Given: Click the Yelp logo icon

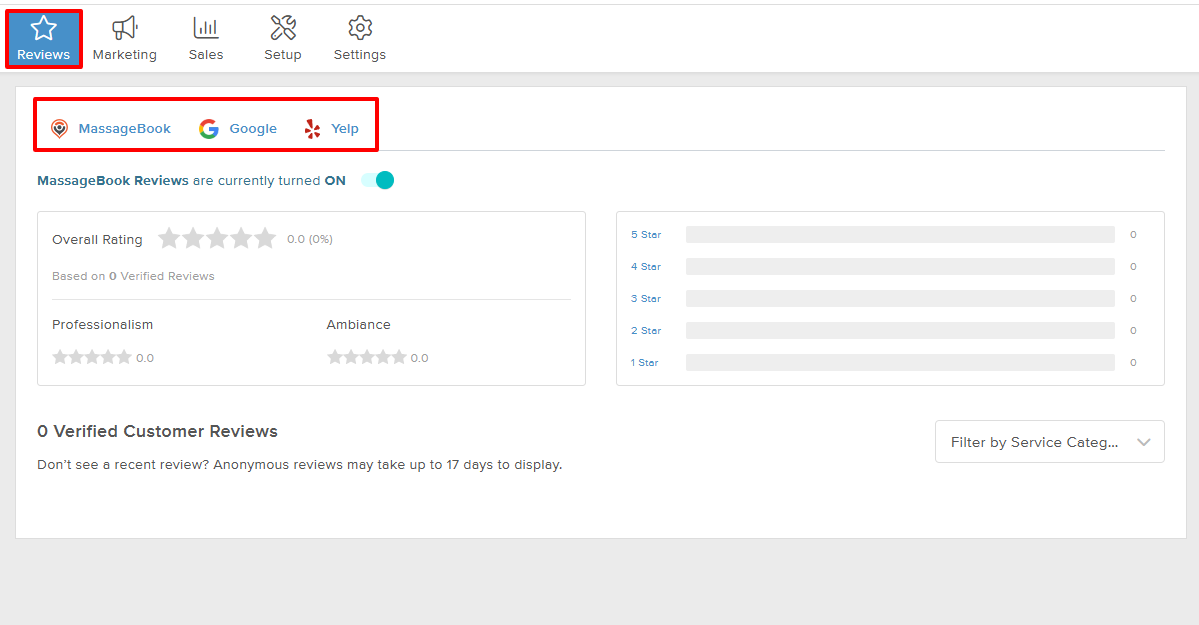Looking at the screenshot, I should point(313,129).
